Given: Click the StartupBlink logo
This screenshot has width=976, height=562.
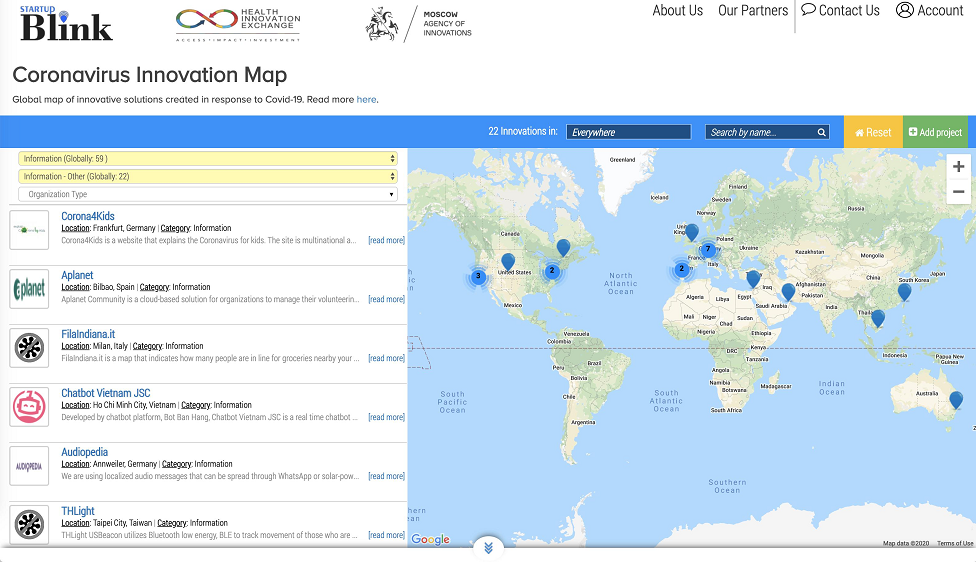Looking at the screenshot, I should coord(66,24).
